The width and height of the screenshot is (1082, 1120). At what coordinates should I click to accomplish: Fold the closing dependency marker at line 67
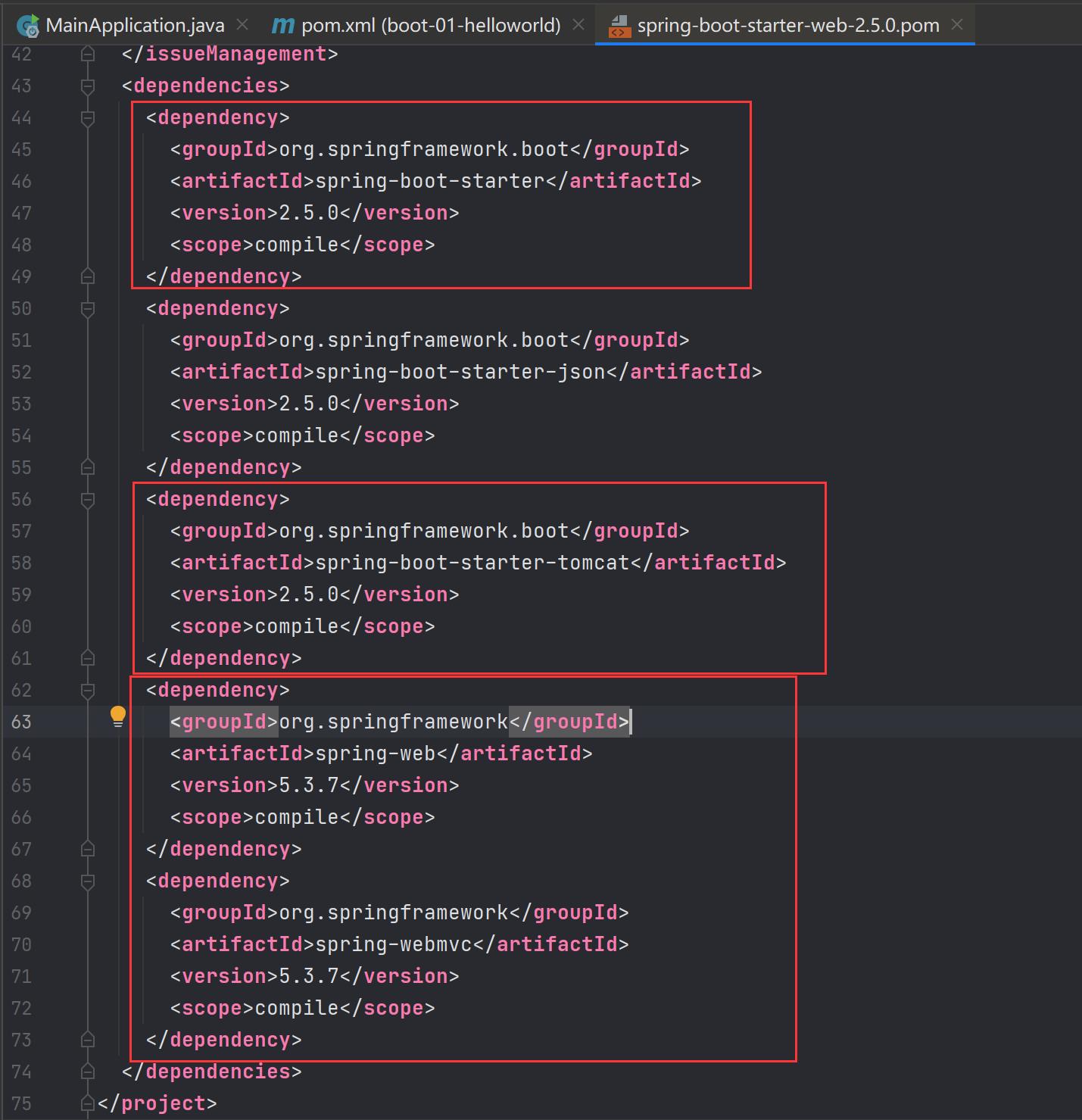tap(88, 849)
